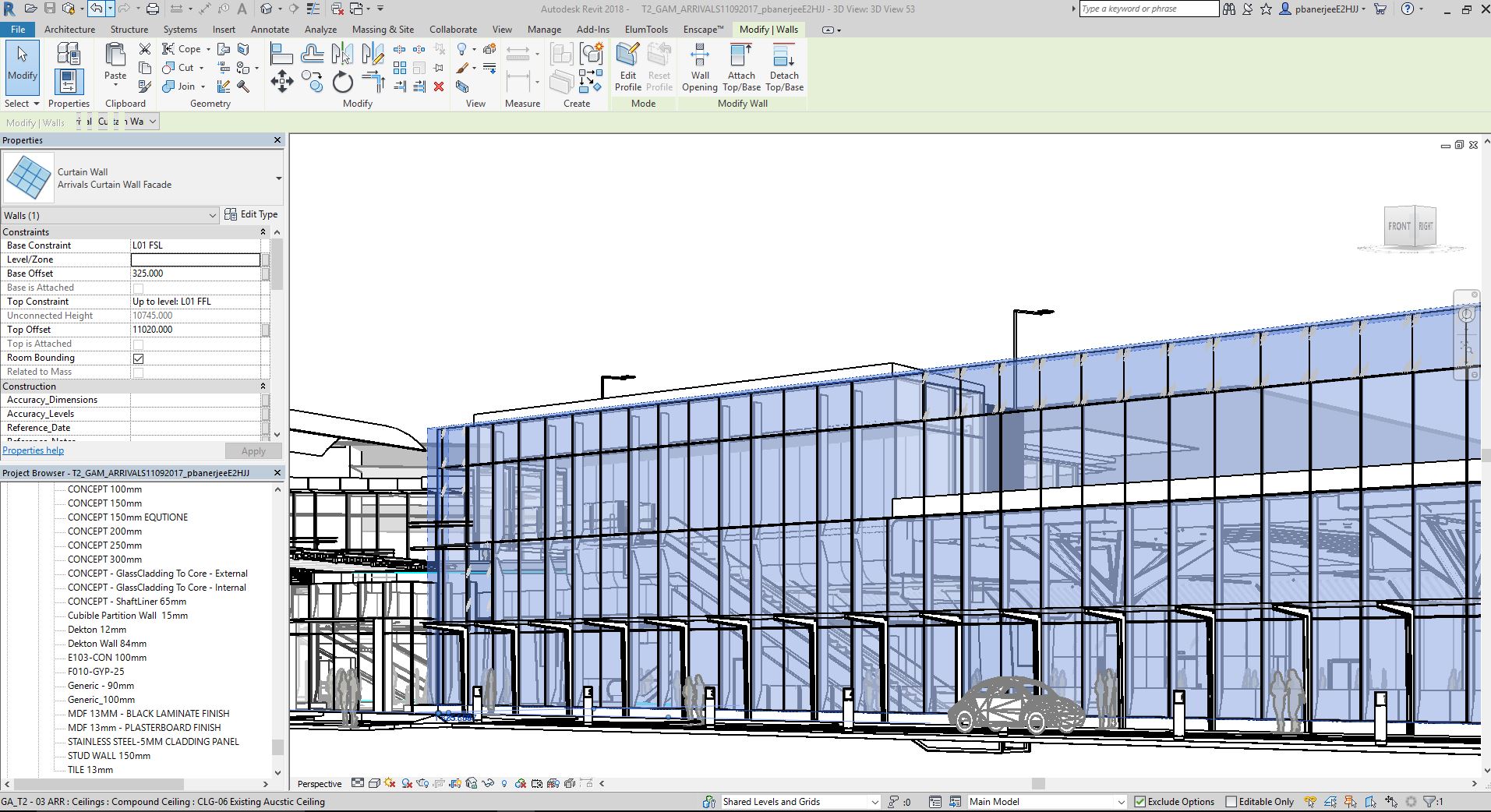Open the File menu
This screenshot has height=812, width=1491.
(18, 30)
